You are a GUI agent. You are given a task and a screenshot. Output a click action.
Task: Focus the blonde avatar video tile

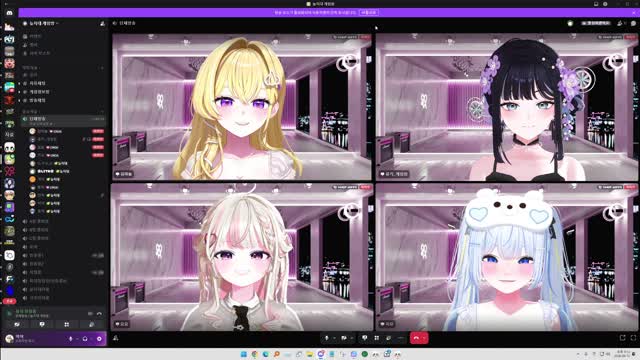click(x=242, y=107)
